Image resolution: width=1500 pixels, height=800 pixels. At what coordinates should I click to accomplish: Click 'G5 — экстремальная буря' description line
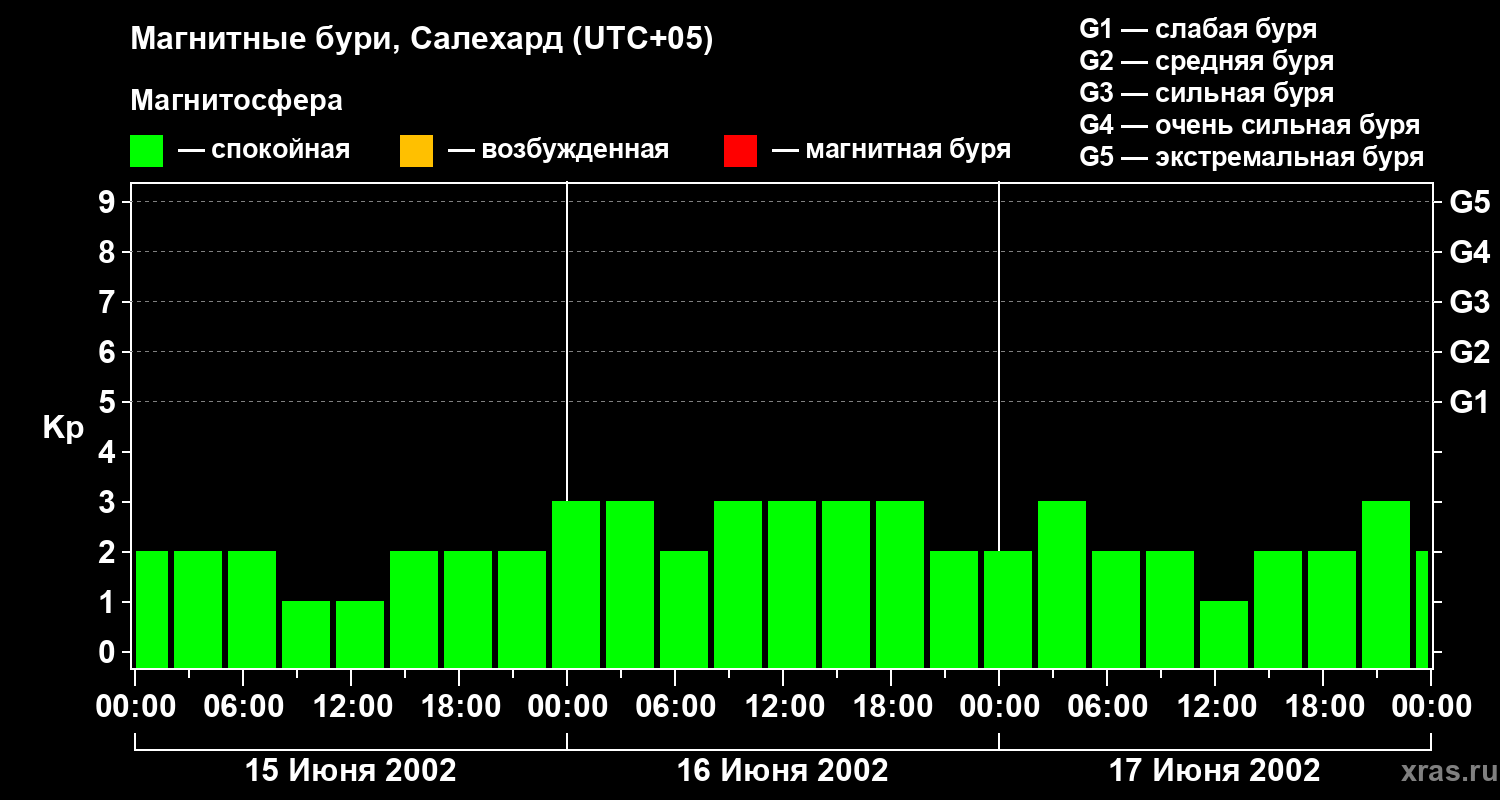coord(1252,157)
